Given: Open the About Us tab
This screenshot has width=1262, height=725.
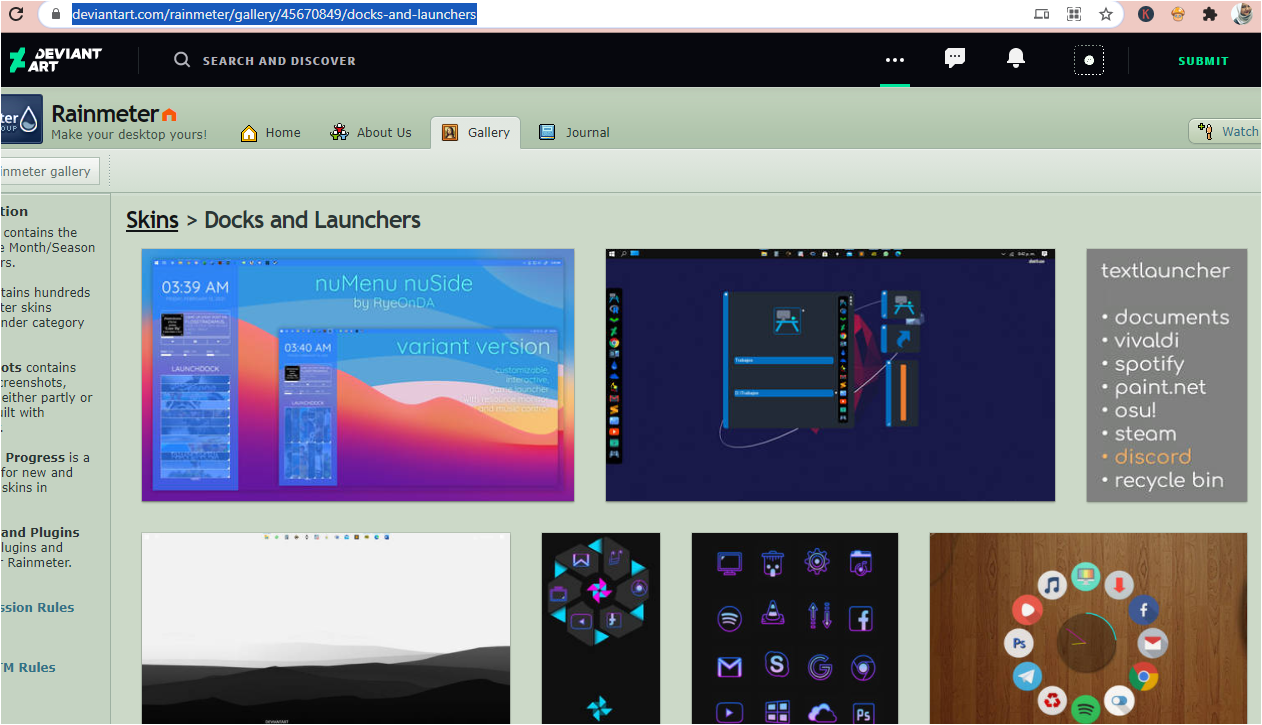Looking at the screenshot, I should click(x=371, y=132).
